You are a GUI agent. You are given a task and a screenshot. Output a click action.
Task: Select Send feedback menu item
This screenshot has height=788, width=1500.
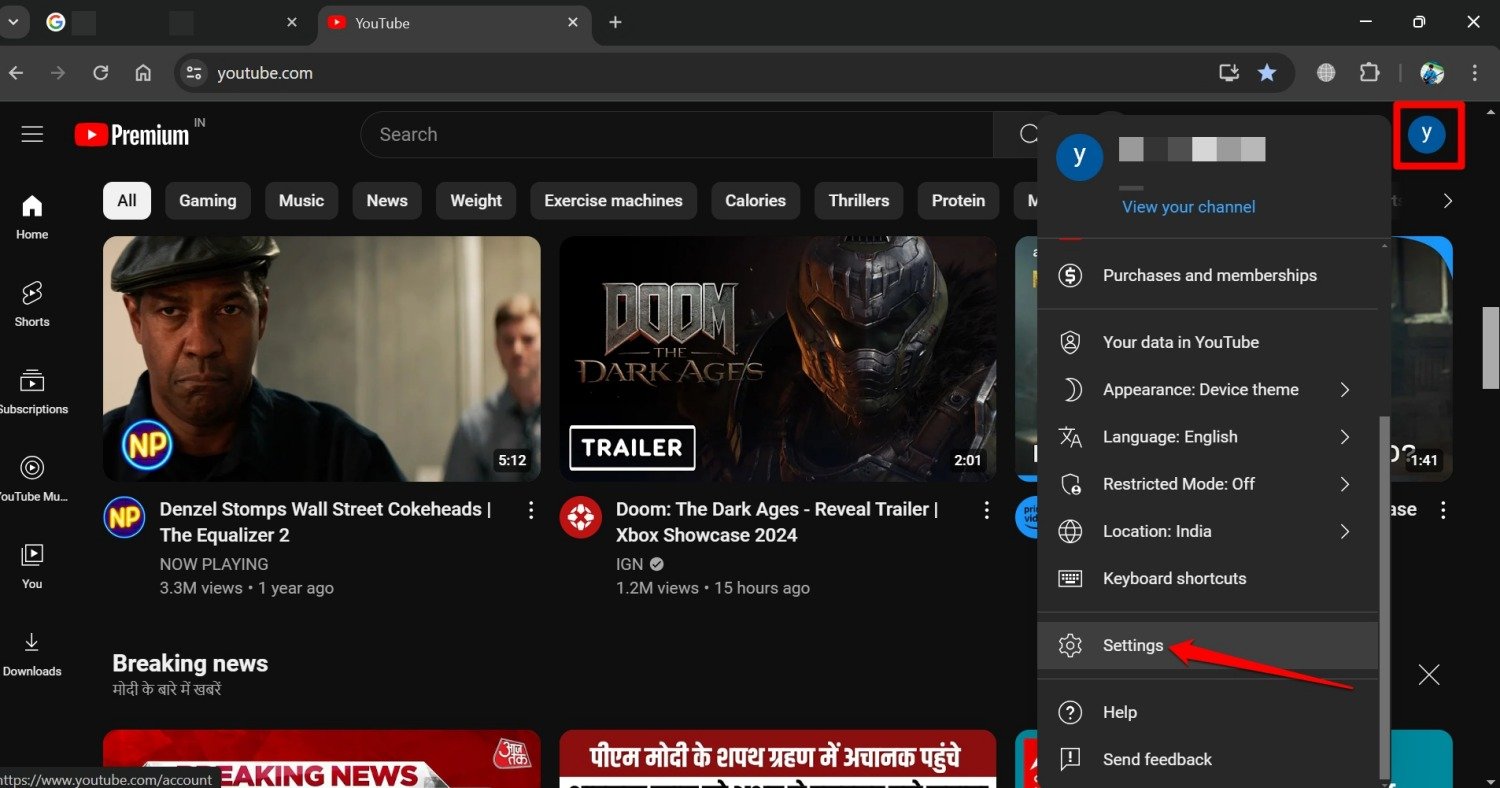point(1208,759)
